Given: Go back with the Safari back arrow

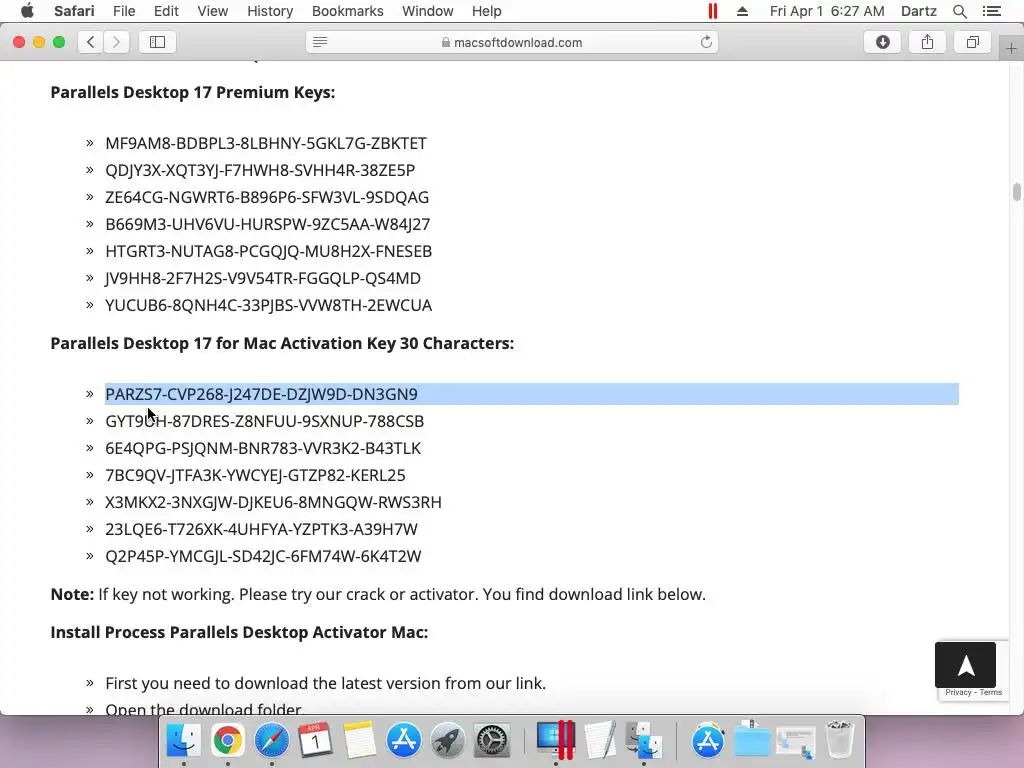Looking at the screenshot, I should pyautogui.click(x=91, y=42).
